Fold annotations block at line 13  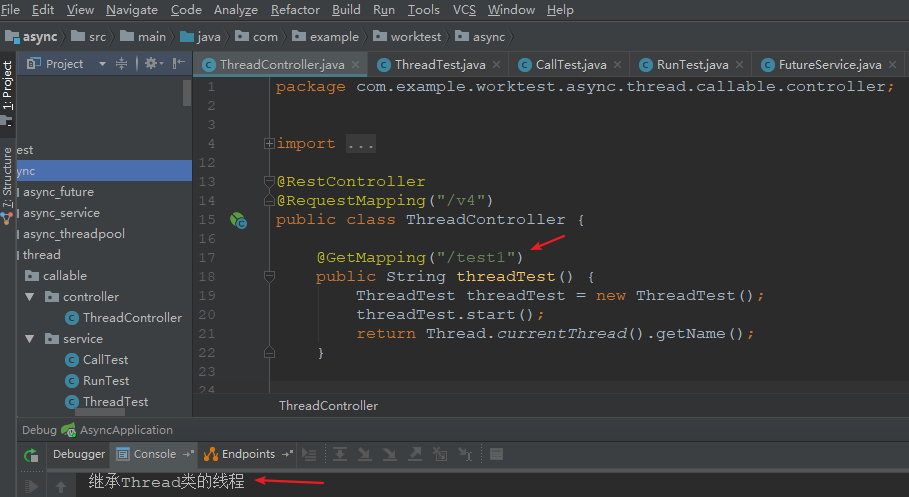coord(269,182)
